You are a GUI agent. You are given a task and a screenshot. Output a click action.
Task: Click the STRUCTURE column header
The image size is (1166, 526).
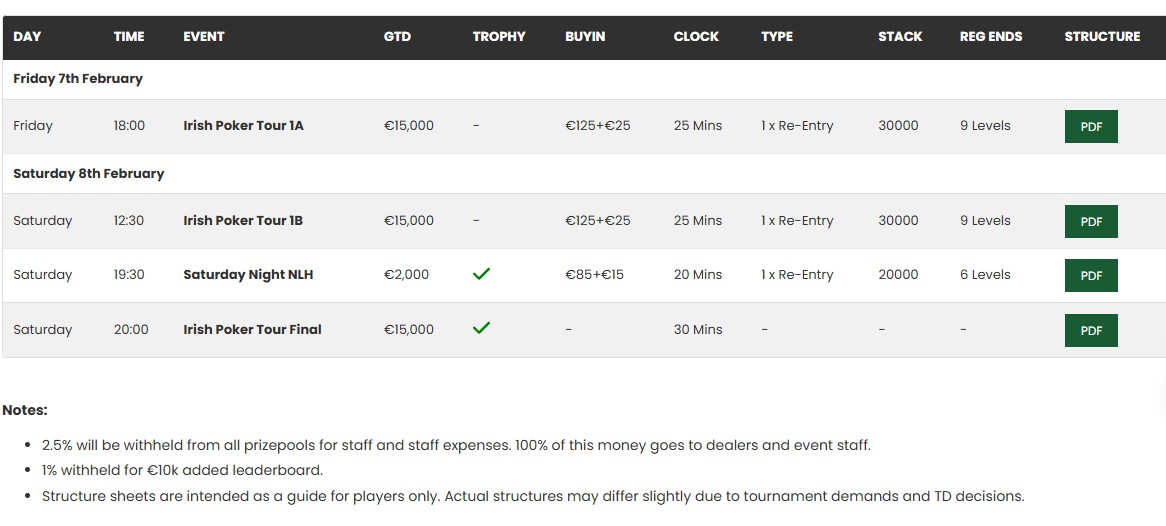coord(1102,37)
